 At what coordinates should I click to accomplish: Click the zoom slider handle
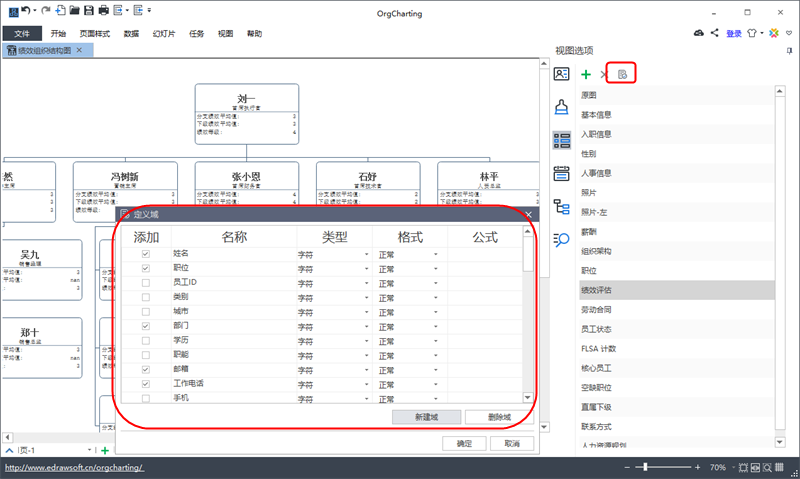[x=645, y=467]
